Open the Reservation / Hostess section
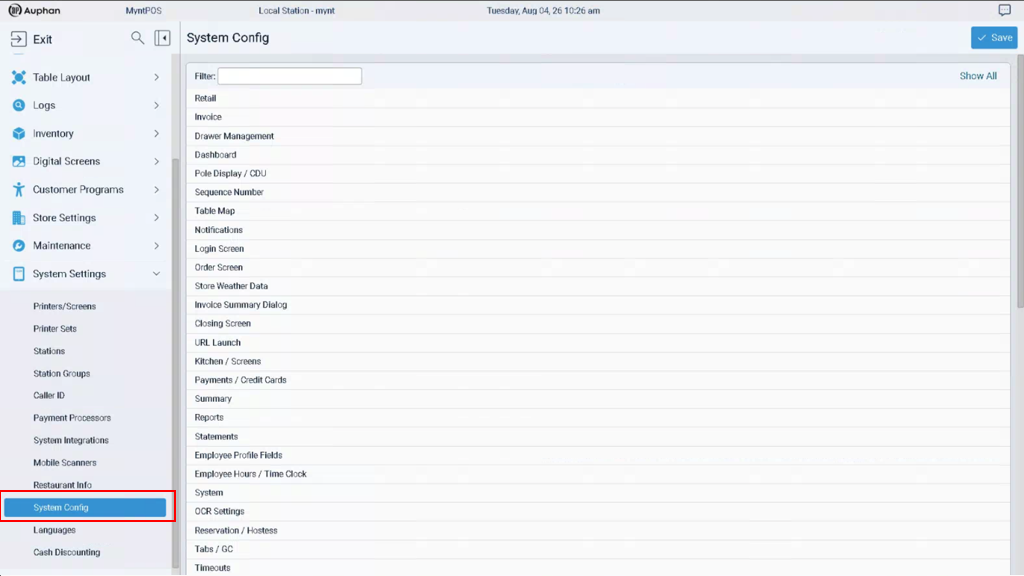Viewport: 1024px width, 576px height. (x=598, y=530)
